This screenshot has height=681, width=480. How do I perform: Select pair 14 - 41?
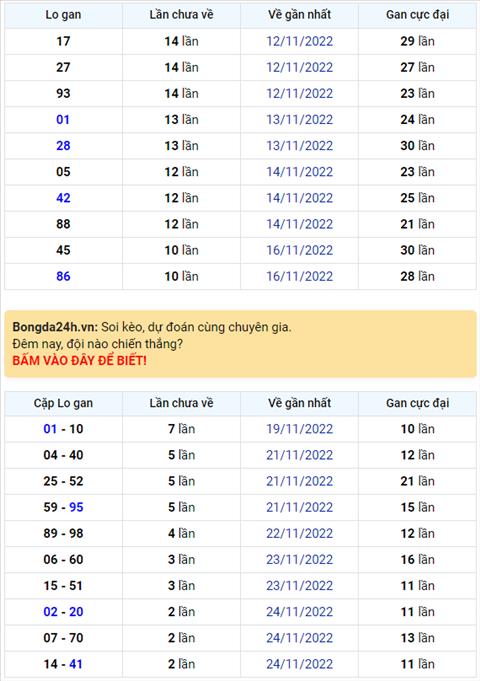tap(63, 664)
